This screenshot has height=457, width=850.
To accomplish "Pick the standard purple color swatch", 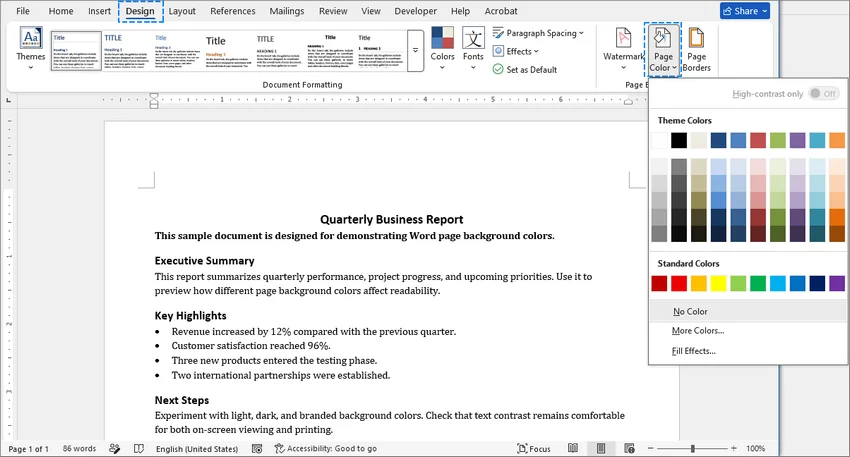I will (x=836, y=284).
